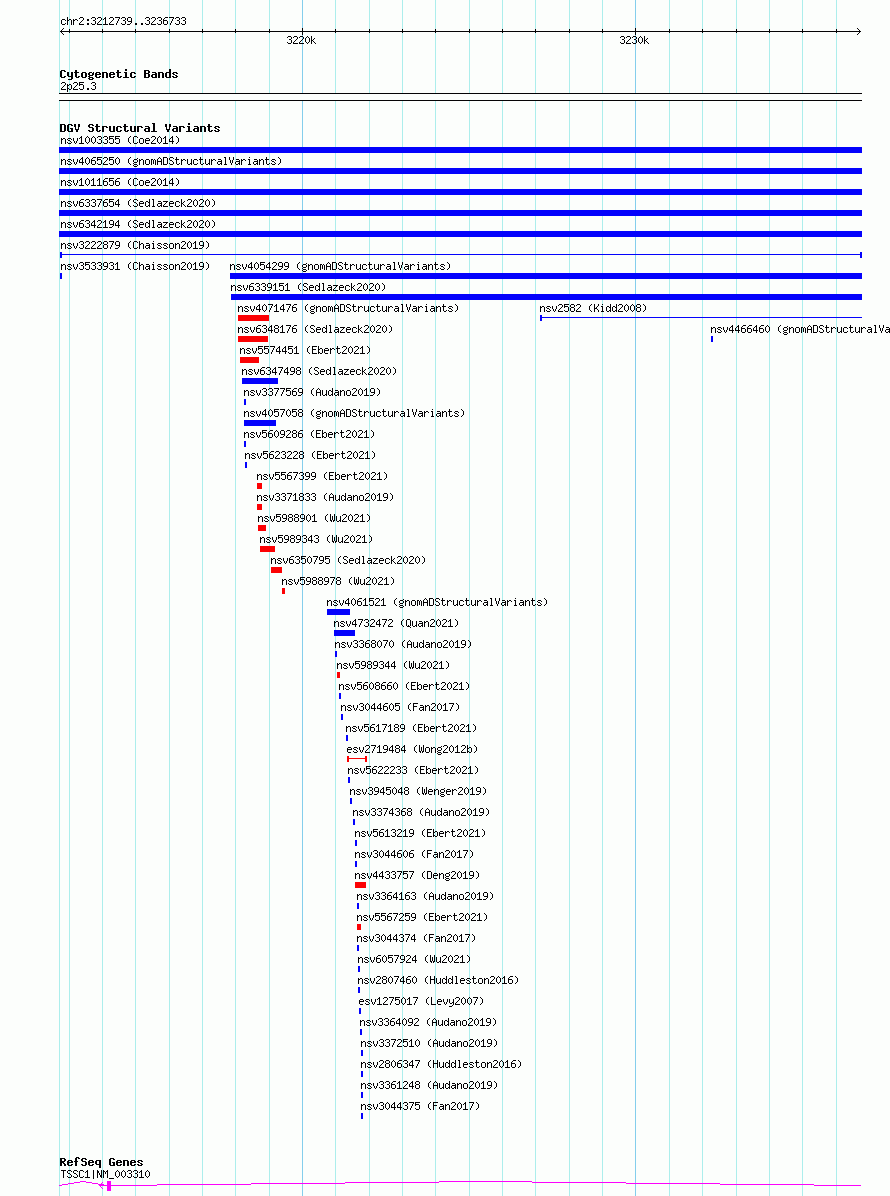Viewport: 890px width, 1196px height.
Task: Select nsv4057058 gnomAD variant label
Action: click(x=354, y=413)
